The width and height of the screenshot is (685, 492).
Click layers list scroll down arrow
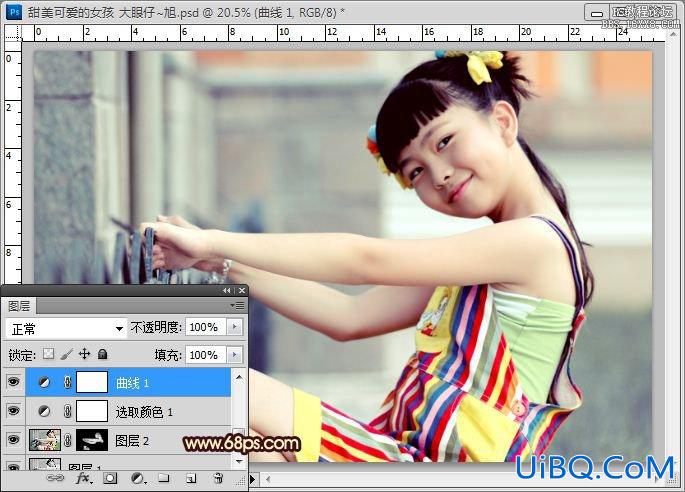coord(239,461)
